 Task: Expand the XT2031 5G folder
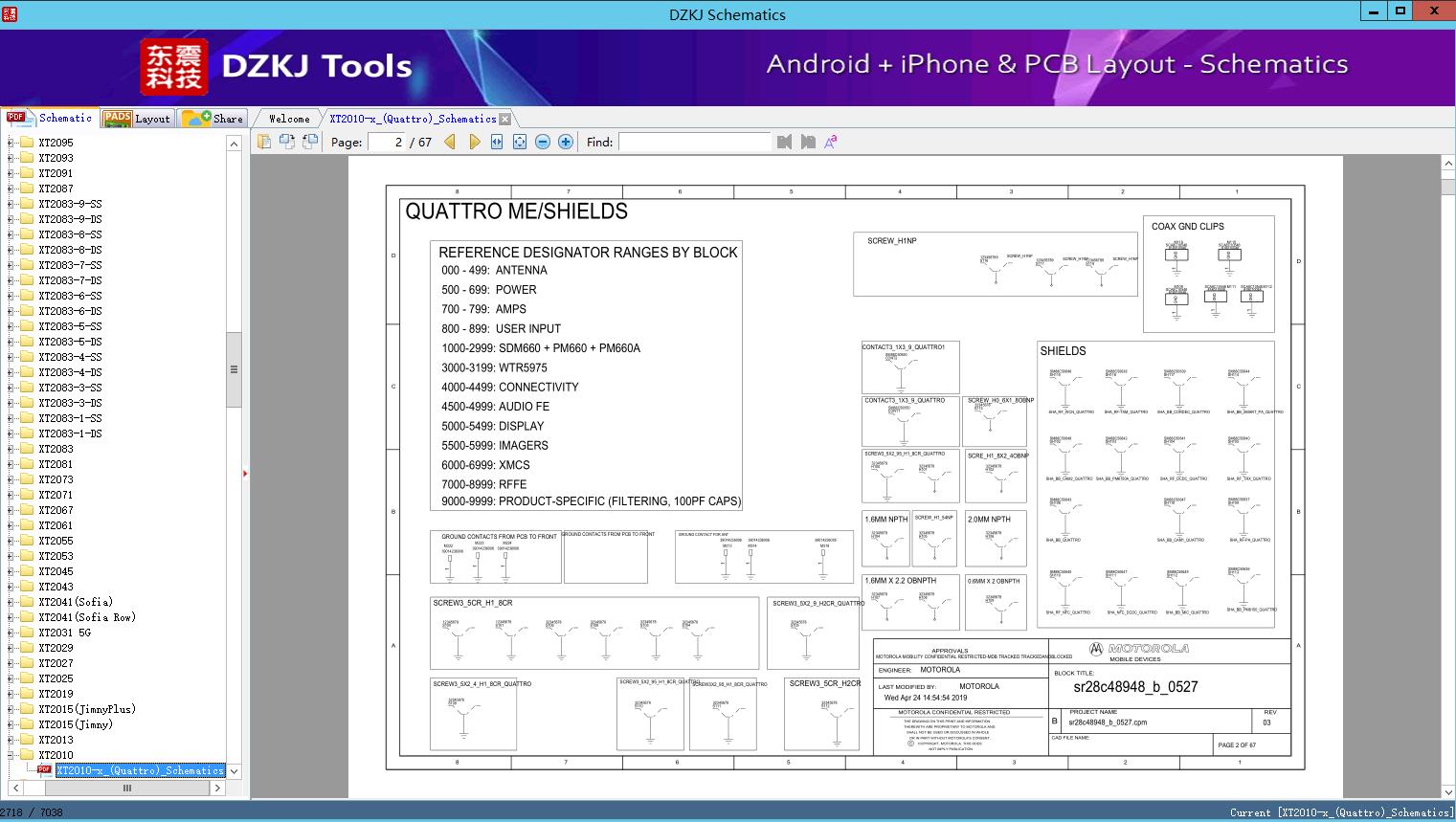coord(11,633)
